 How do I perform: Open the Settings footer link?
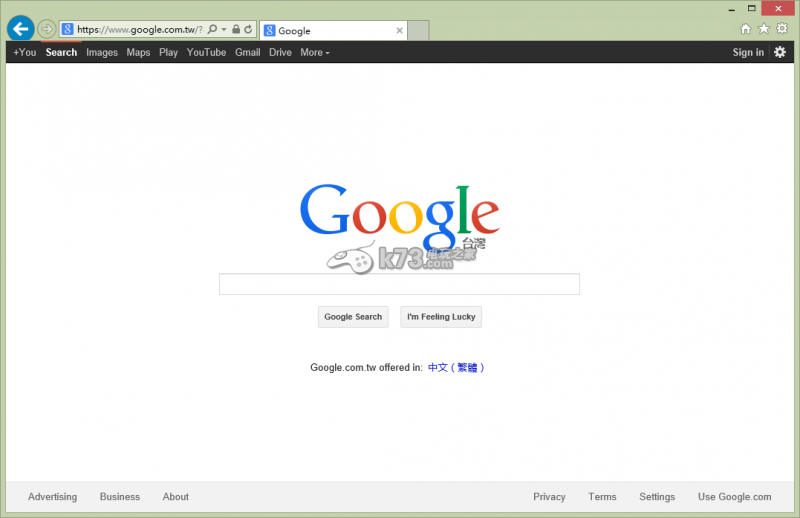[x=657, y=497]
